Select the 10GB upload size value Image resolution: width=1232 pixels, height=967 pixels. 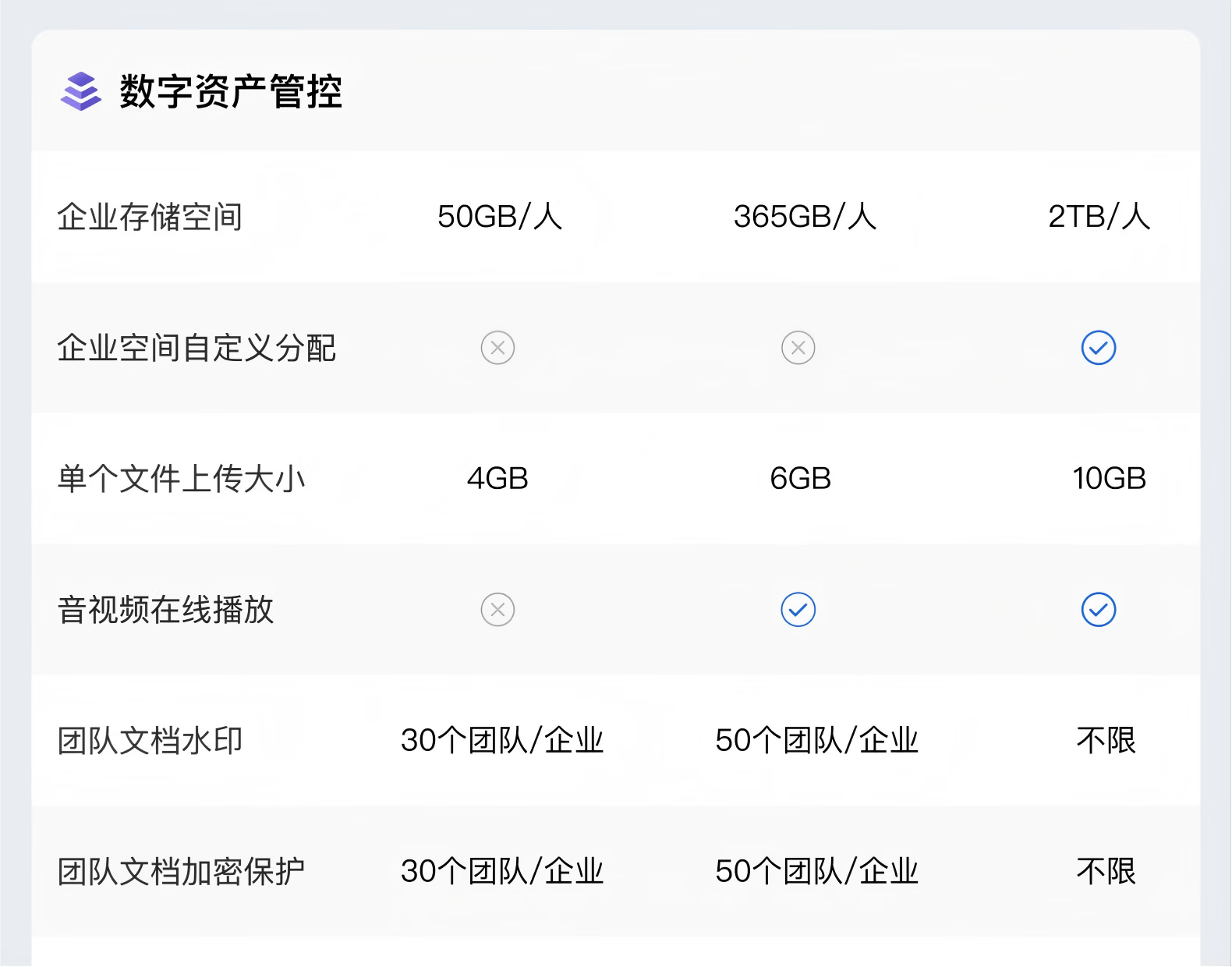(x=1109, y=479)
